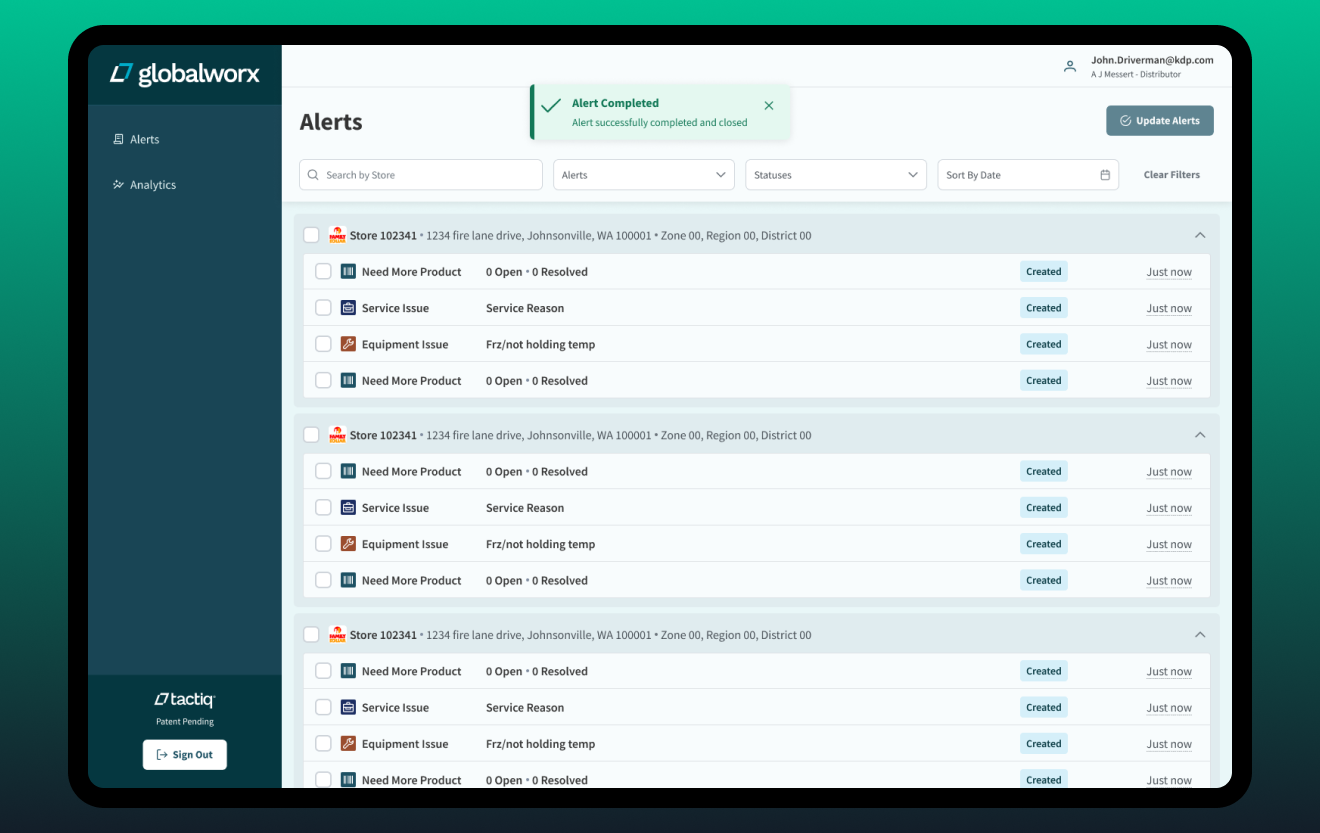This screenshot has width=1320, height=833.
Task: Open Just now link on top card's Service Issue row
Action: (1169, 309)
